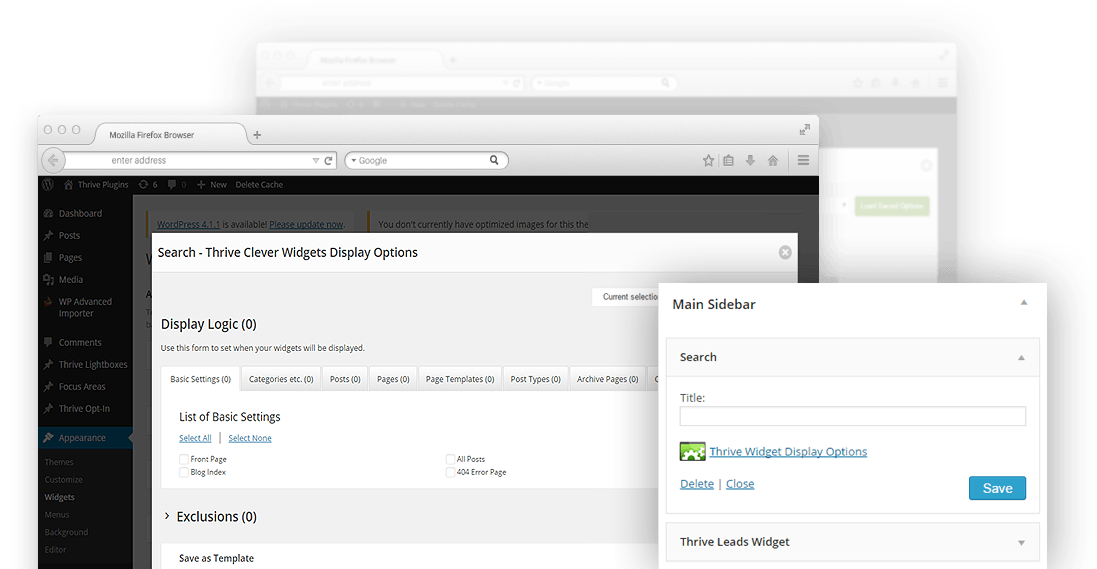Click the Thrive Widget Display Options icon
Image resolution: width=1097 pixels, height=569 pixels.
[693, 452]
